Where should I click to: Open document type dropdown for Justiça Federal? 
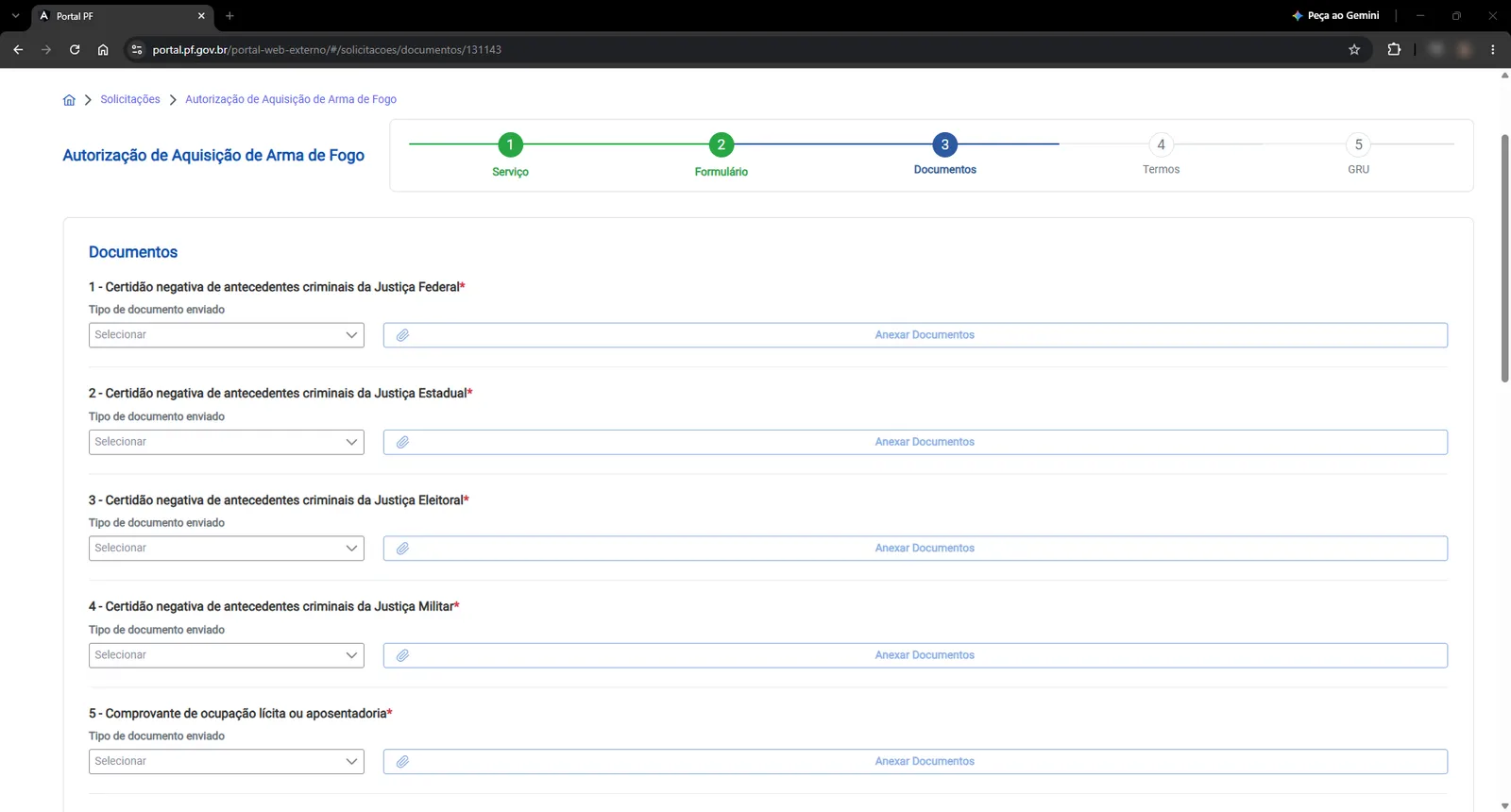pyautogui.click(x=227, y=335)
